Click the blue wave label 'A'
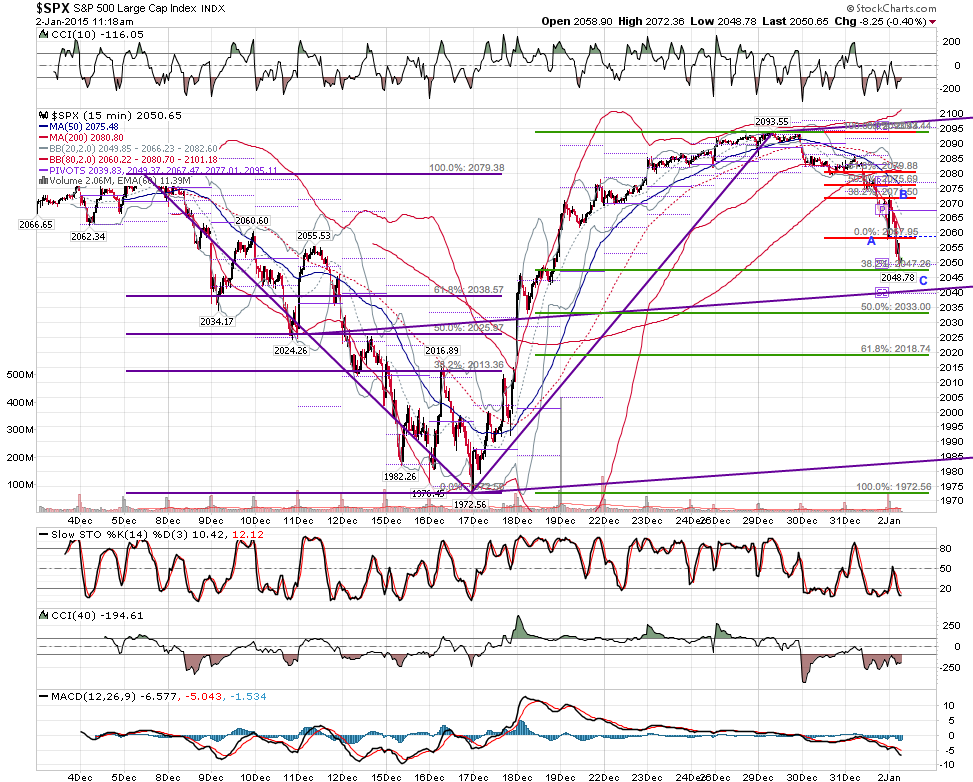The width and height of the screenshot is (973, 782). click(x=871, y=240)
